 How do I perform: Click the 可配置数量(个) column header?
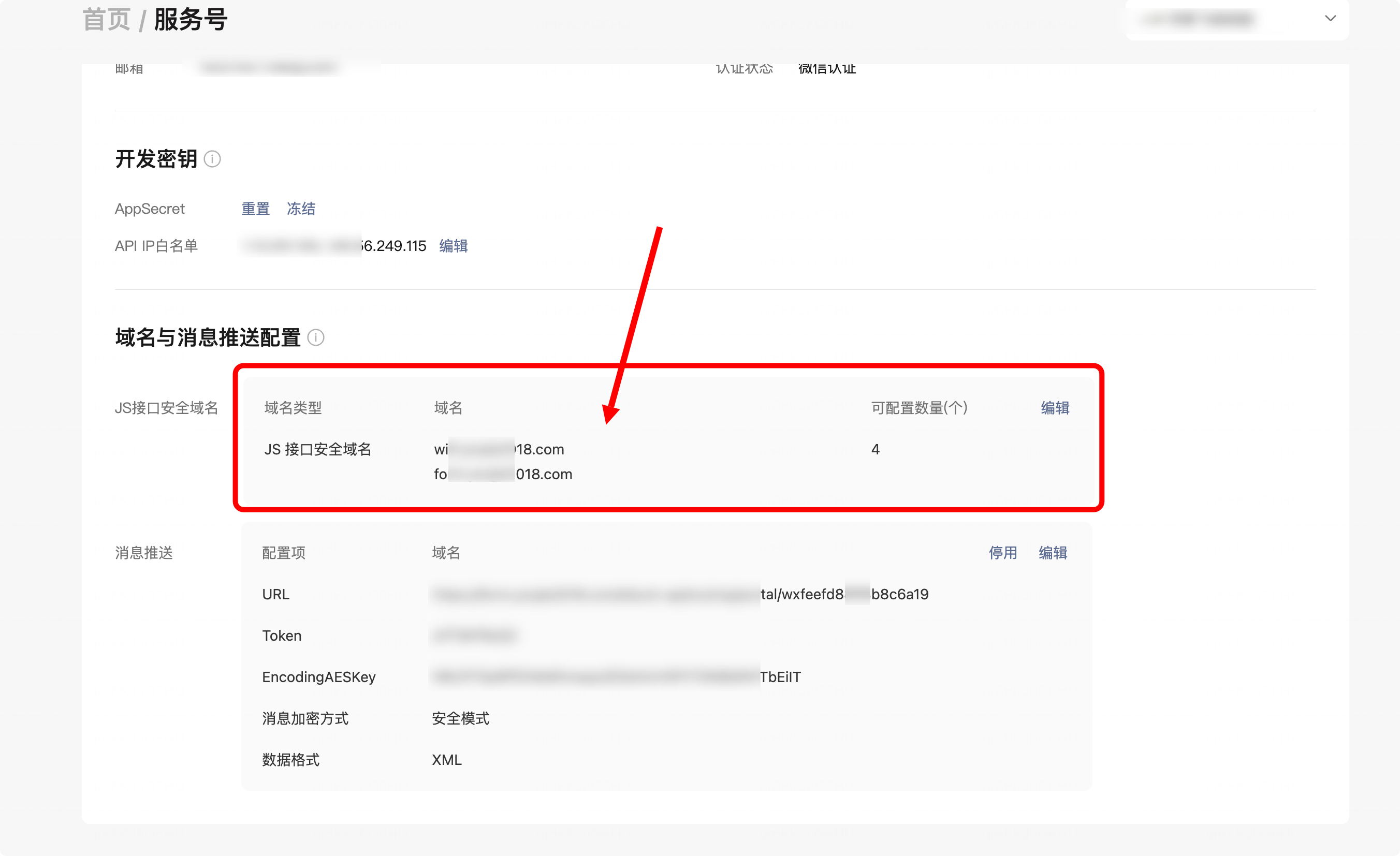pos(920,408)
